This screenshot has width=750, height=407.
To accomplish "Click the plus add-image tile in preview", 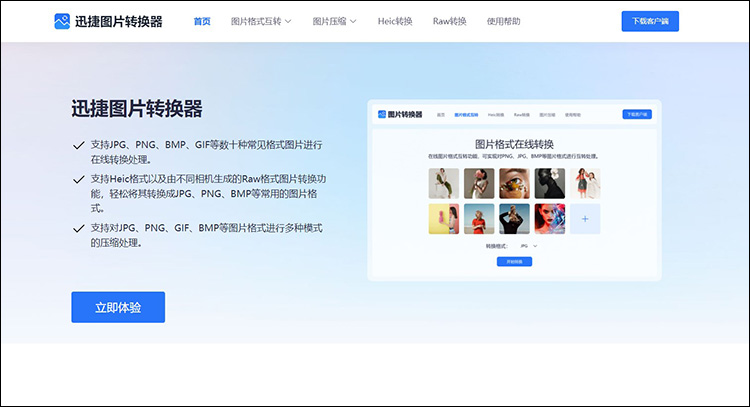I will click(x=585, y=218).
